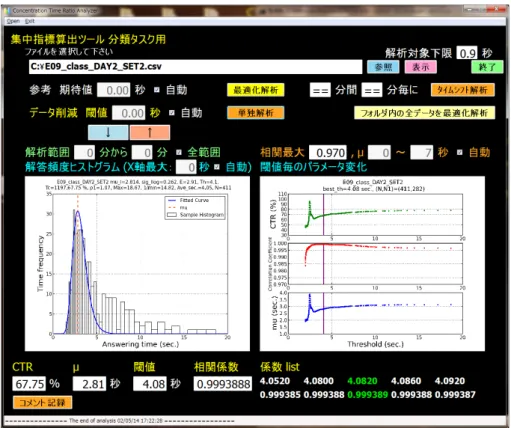Image resolution: width=511 pixels, height=428 pixels.
Task: Click フォルダ内の全データを最適化解析 button
Action: click(x=424, y=113)
